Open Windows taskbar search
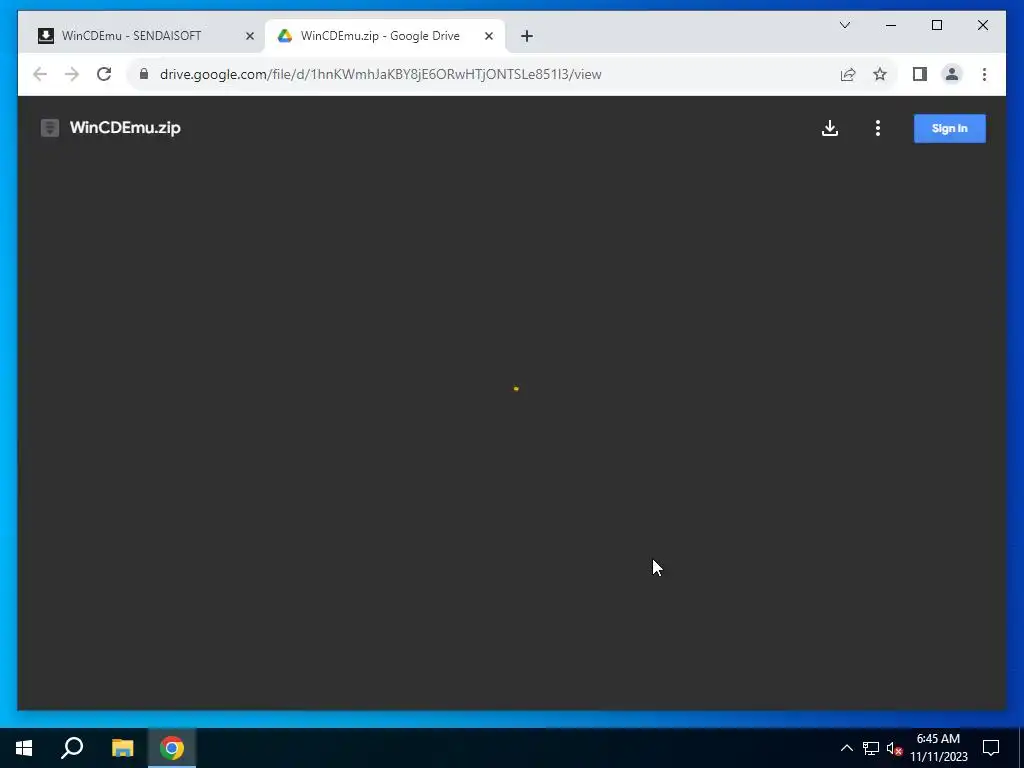Viewport: 1024px width, 768px height. pyautogui.click(x=72, y=748)
